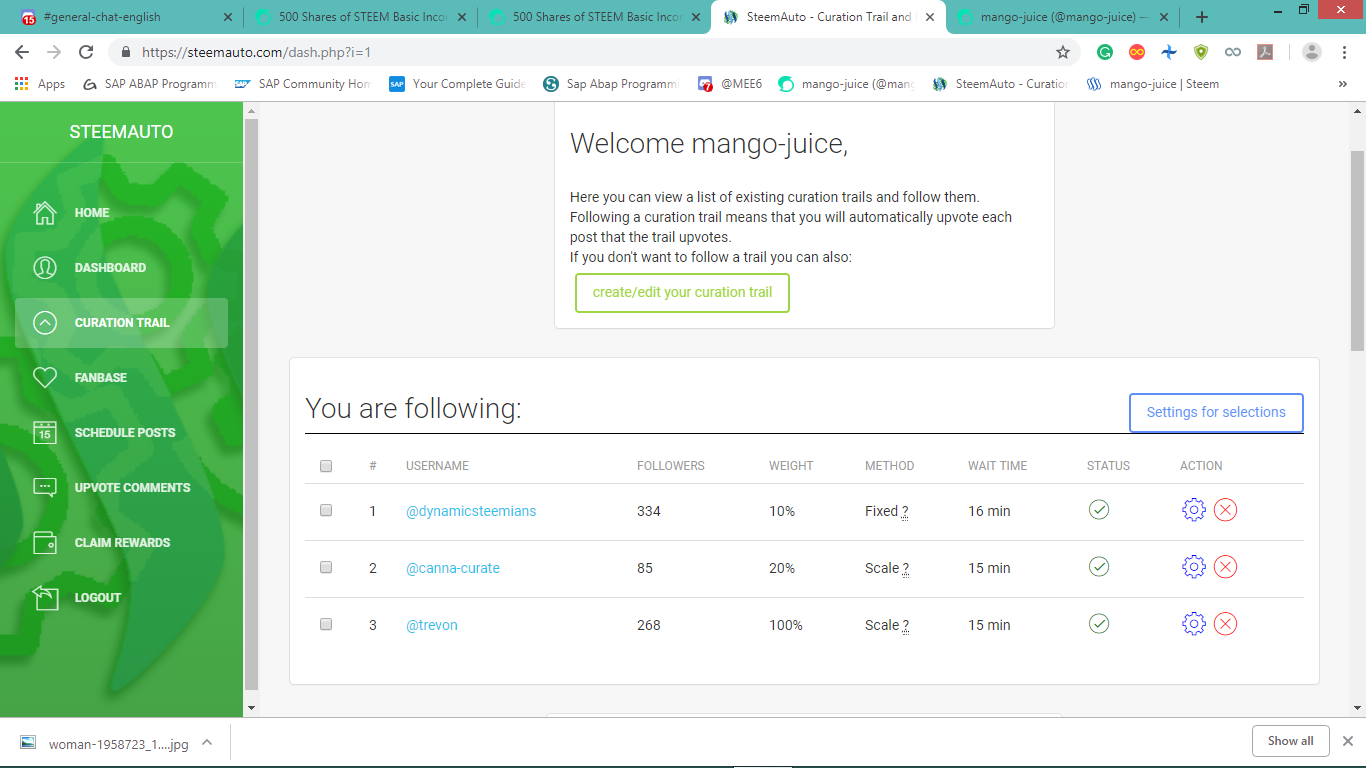Unfollow @dynamicsteemians with red X icon
The image size is (1366, 768).
pos(1225,510)
